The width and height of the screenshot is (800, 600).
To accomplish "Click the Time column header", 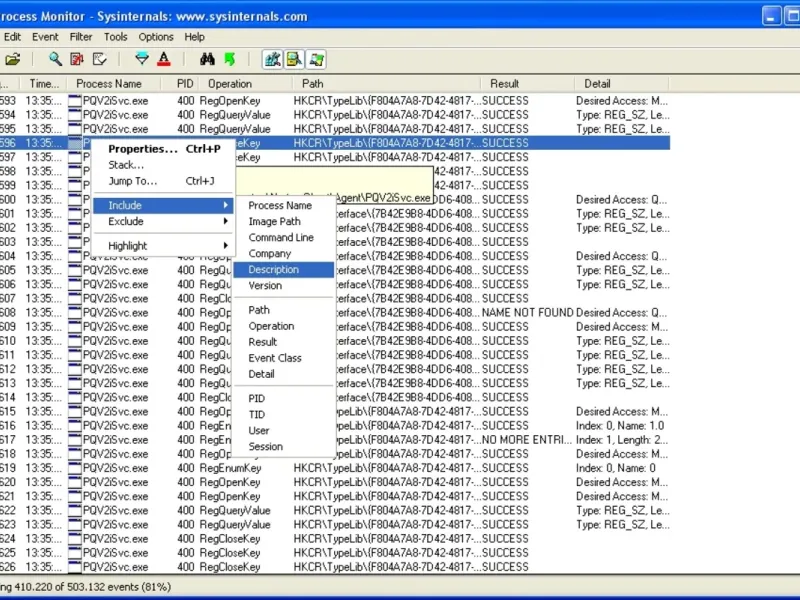I will click(x=44, y=84).
